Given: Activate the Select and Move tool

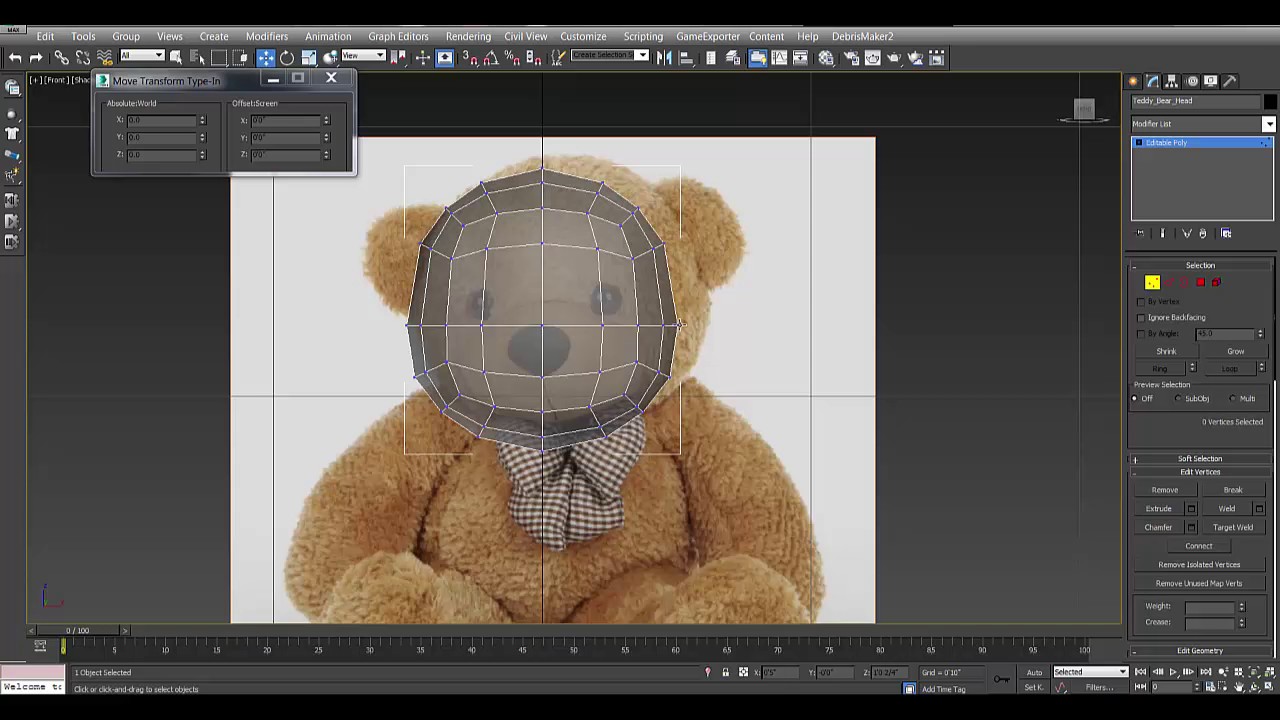Looking at the screenshot, I should click(x=265, y=58).
